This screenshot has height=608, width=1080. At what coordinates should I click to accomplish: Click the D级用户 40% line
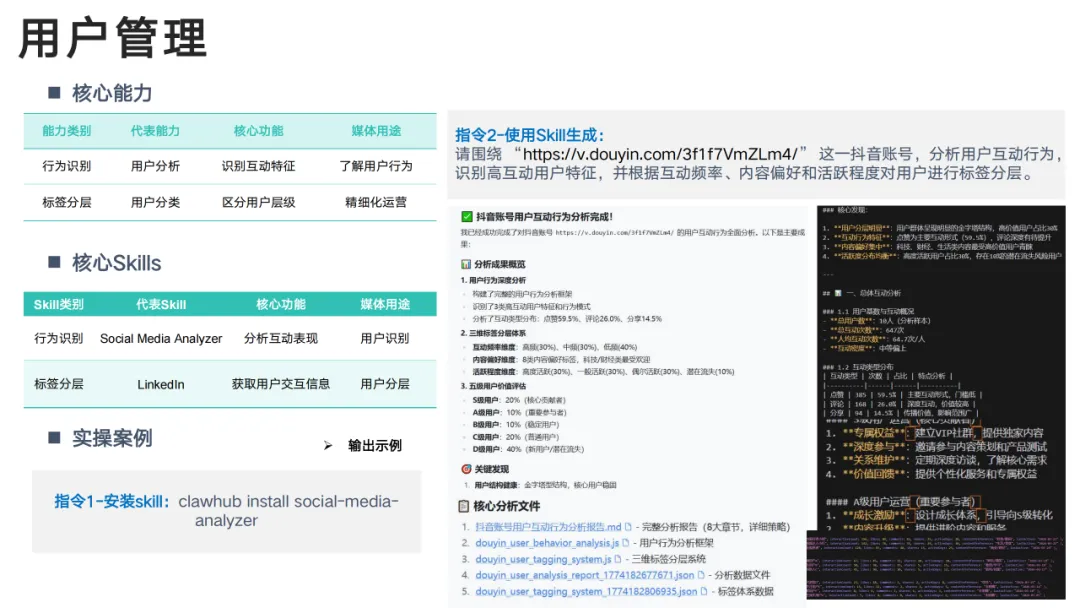point(528,449)
